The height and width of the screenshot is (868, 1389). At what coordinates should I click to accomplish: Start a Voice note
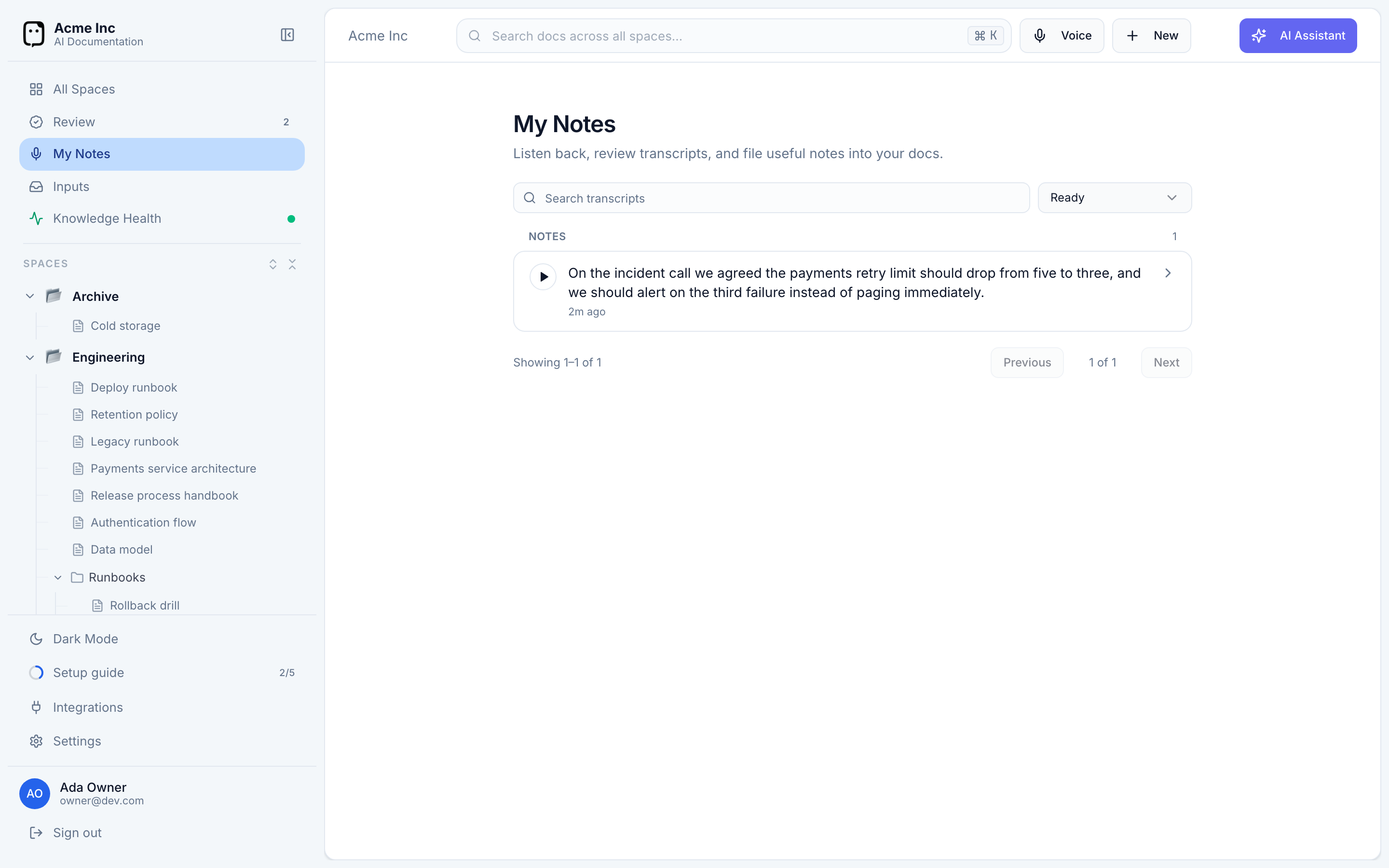coord(1061,36)
